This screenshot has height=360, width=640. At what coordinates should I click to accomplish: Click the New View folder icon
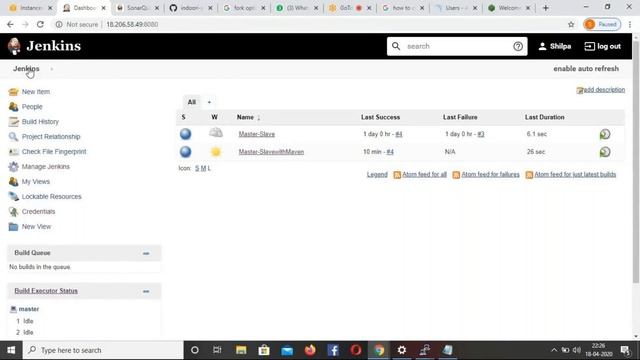[13, 227]
